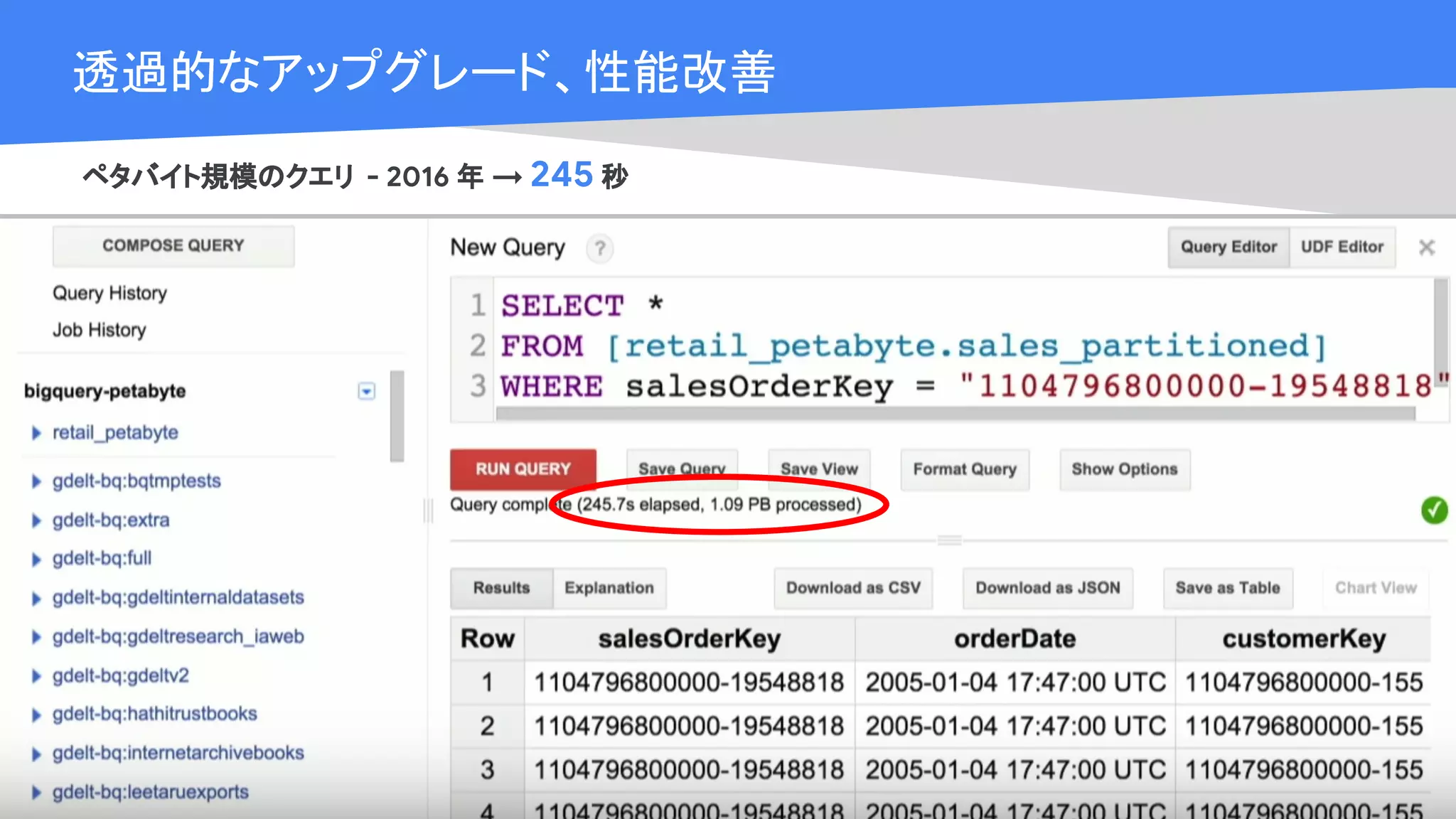
Task: Close the New Query editor with X
Action: (1426, 247)
